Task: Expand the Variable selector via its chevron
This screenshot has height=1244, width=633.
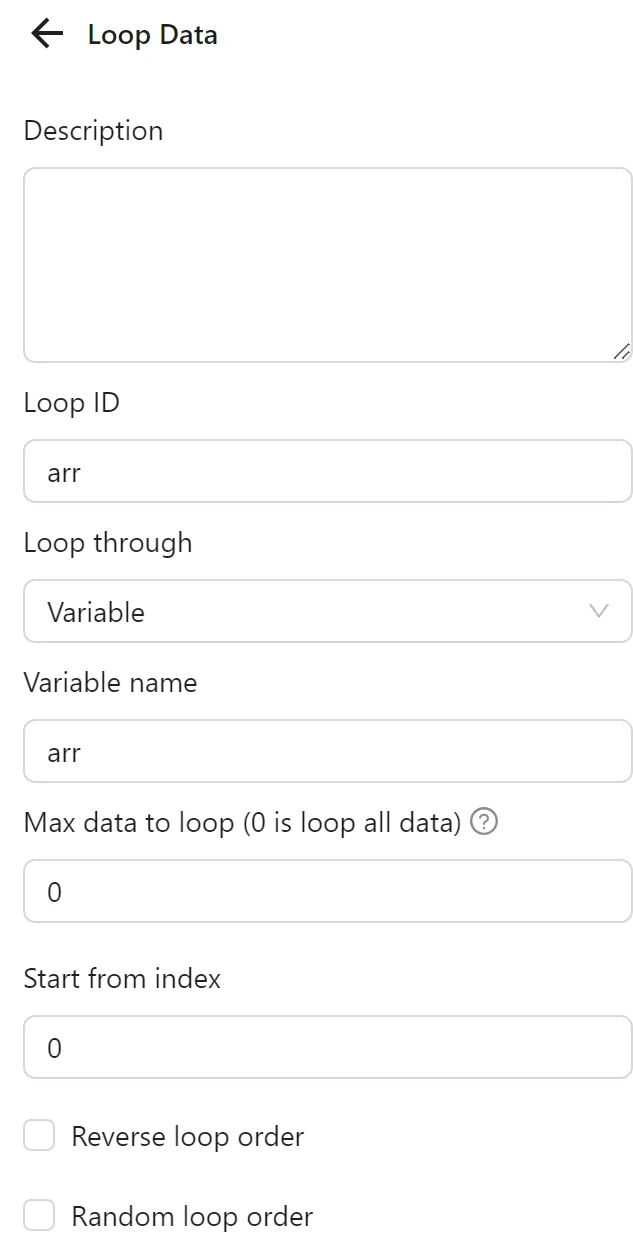Action: (598, 611)
